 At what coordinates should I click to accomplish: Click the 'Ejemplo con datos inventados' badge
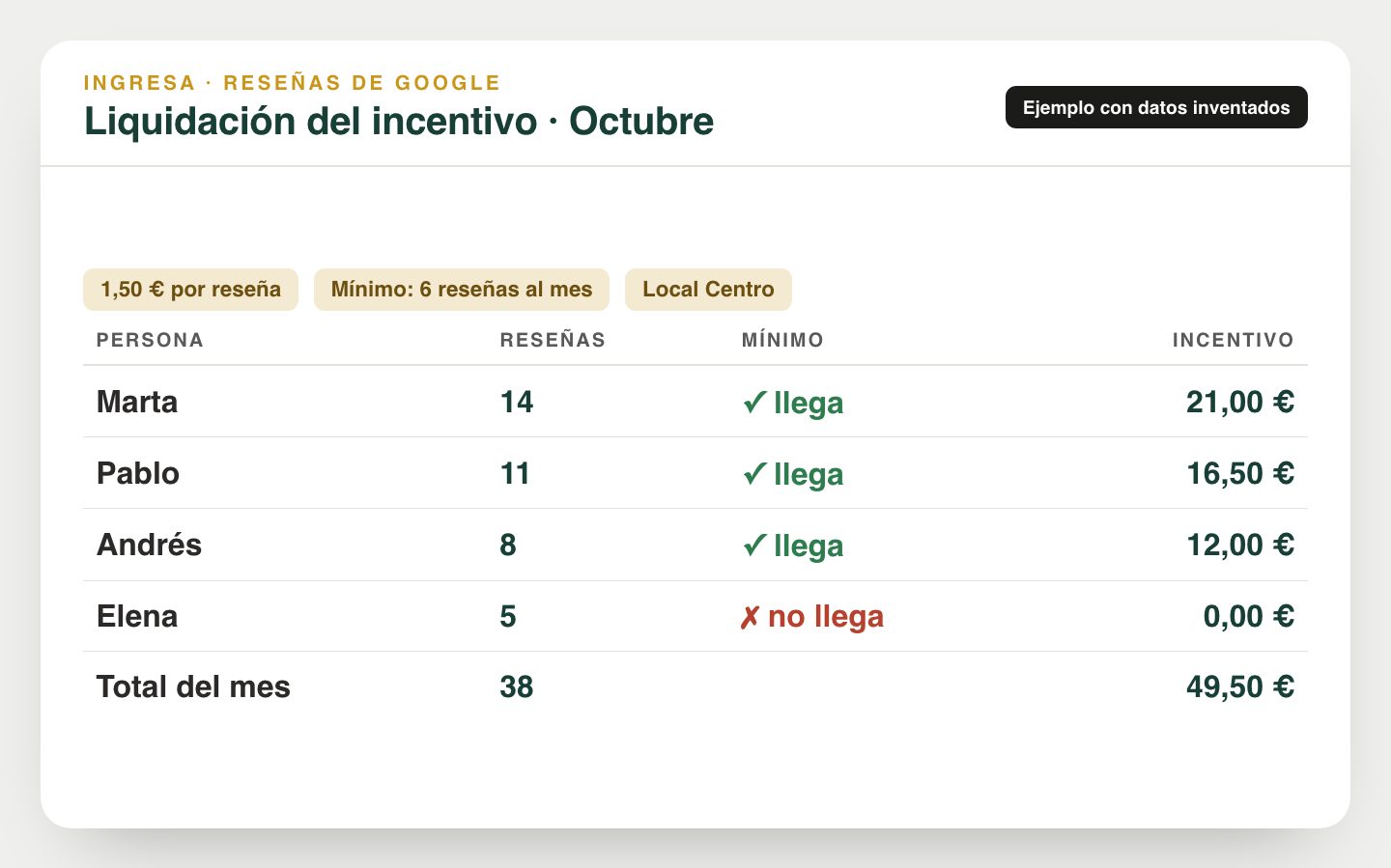[x=1156, y=107]
